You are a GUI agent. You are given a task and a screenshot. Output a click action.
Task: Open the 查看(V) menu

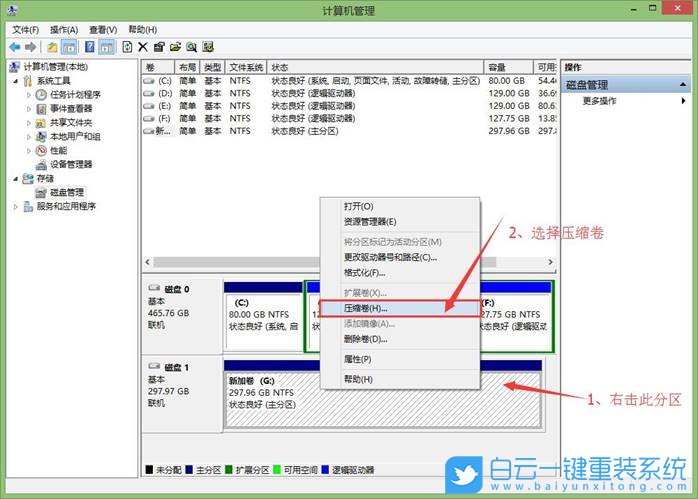coord(103,30)
